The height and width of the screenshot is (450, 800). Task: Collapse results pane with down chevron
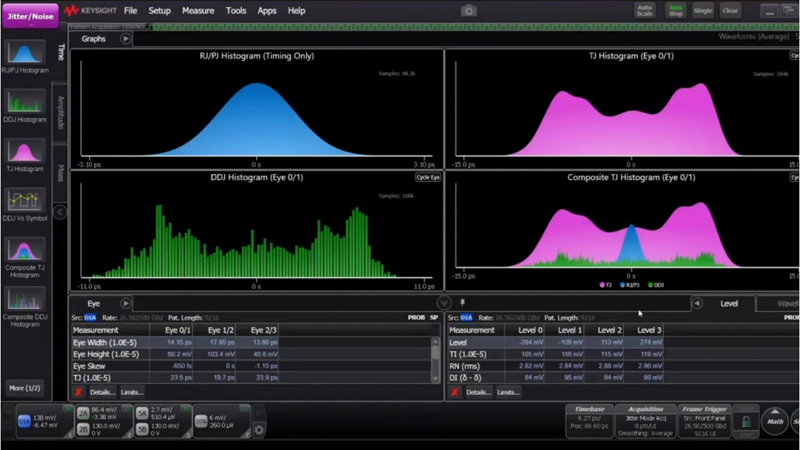coord(444,303)
